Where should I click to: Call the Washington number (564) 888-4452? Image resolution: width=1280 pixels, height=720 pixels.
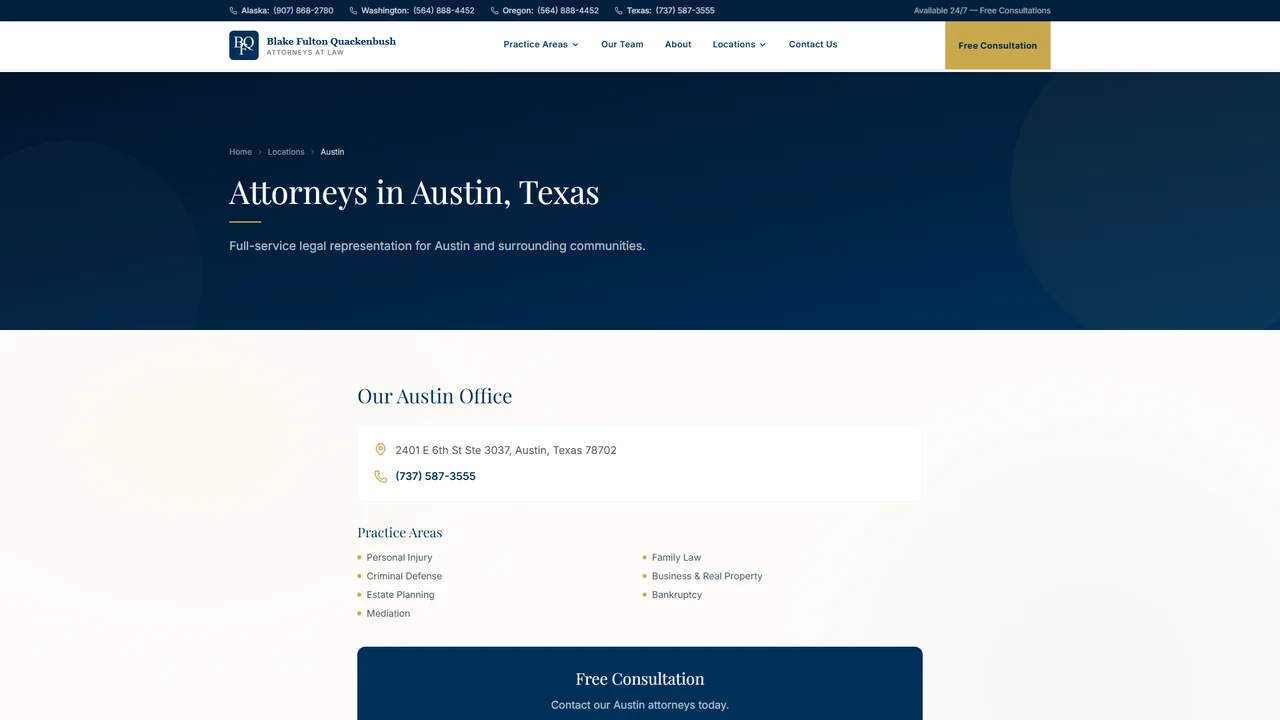coord(444,11)
